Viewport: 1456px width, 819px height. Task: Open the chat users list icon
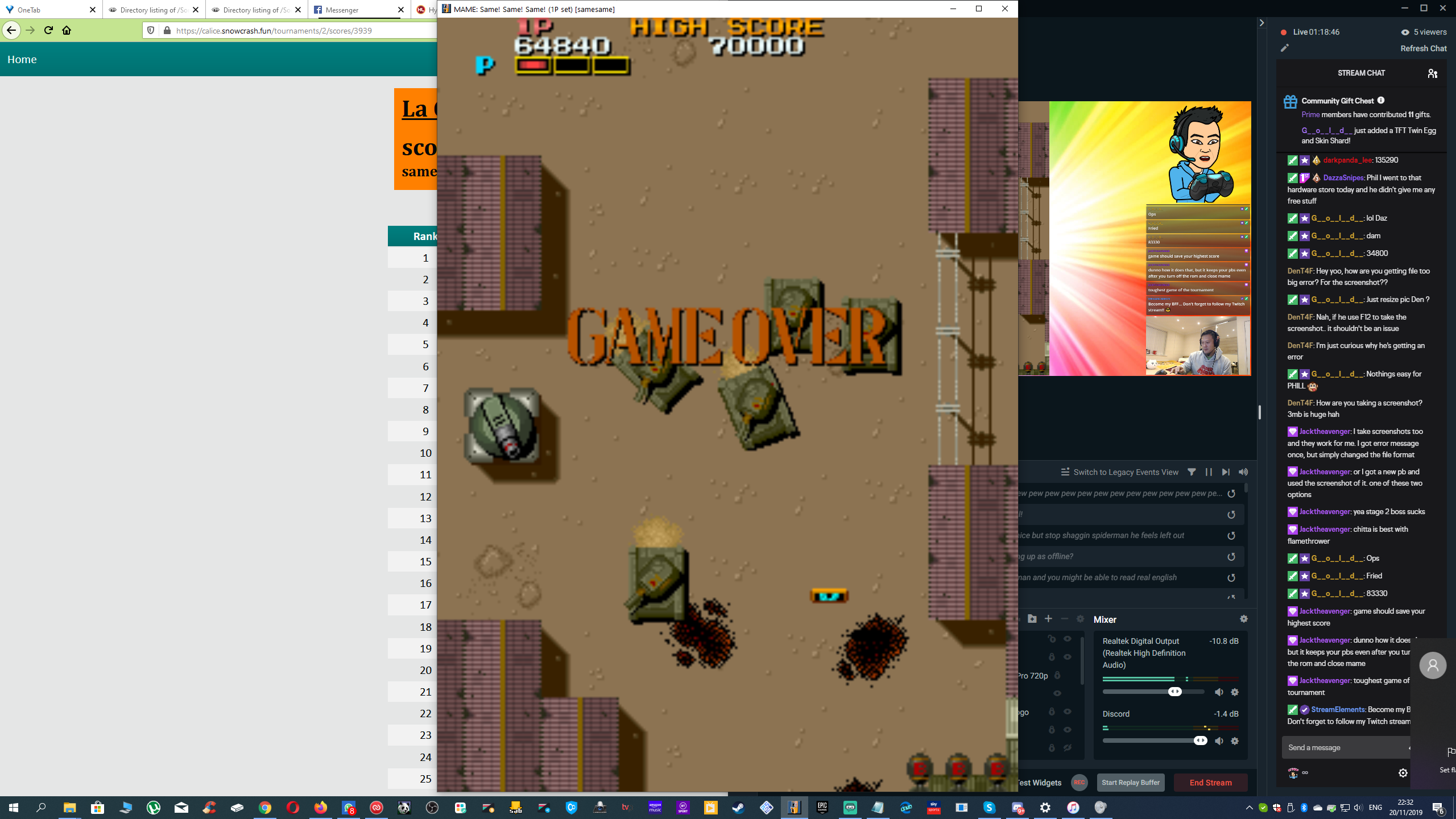pyautogui.click(x=1433, y=73)
